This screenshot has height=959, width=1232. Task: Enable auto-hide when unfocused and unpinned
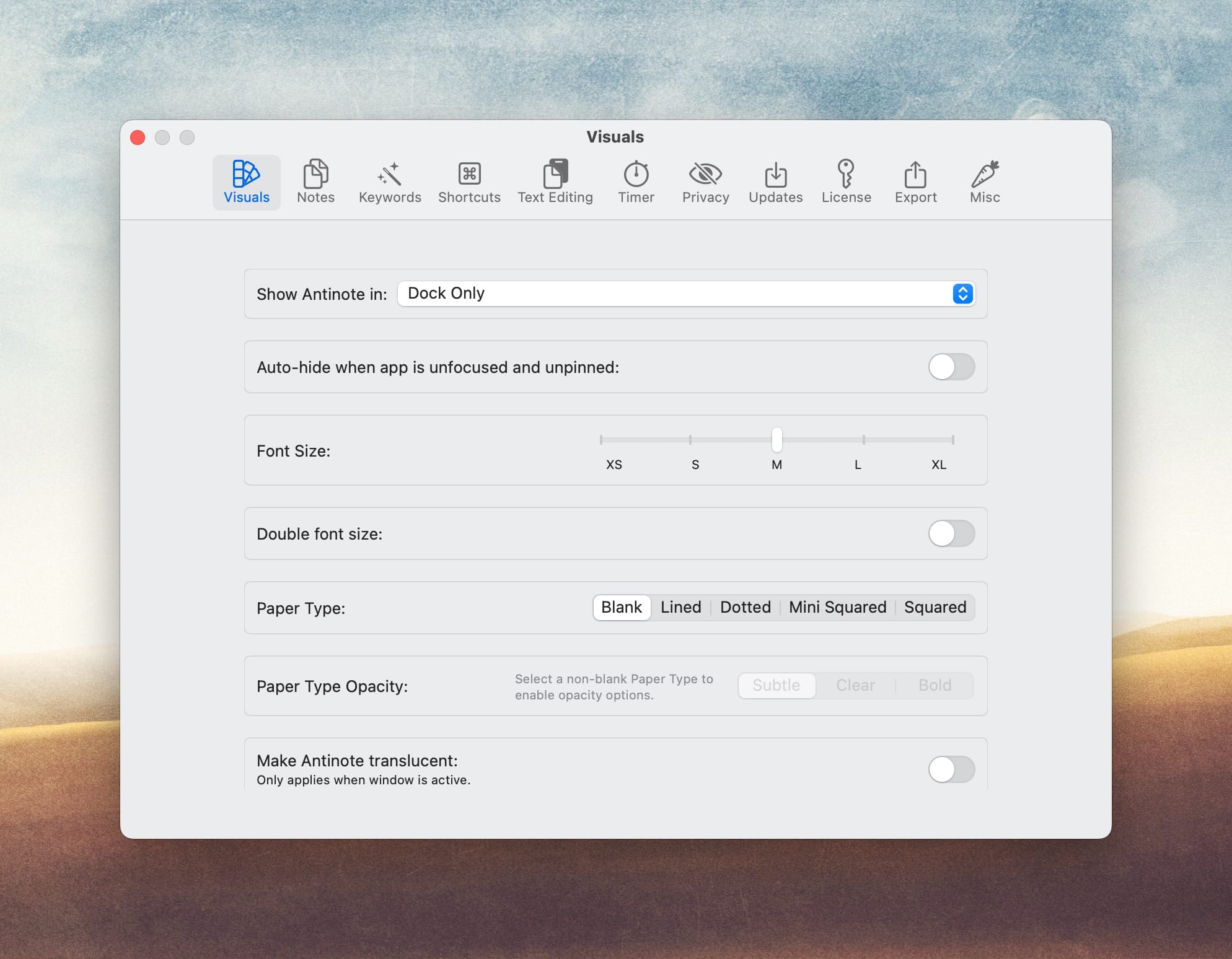(951, 367)
